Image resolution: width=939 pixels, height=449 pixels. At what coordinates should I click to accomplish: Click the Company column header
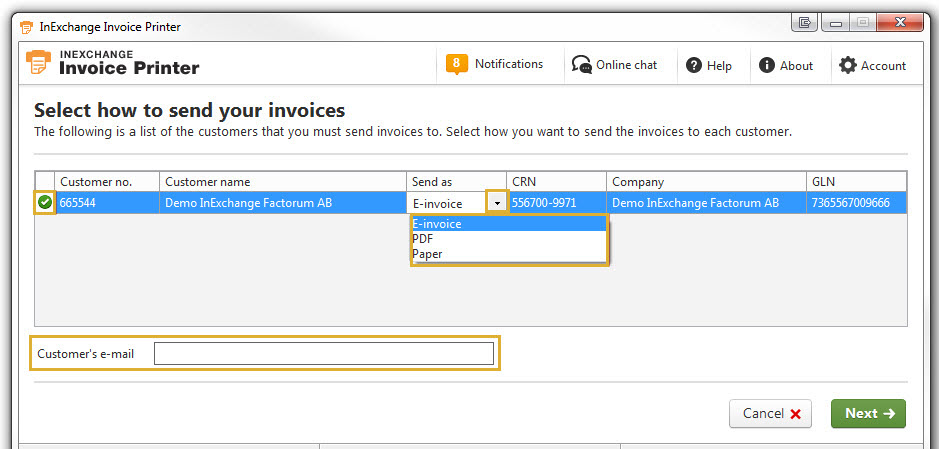click(706, 182)
